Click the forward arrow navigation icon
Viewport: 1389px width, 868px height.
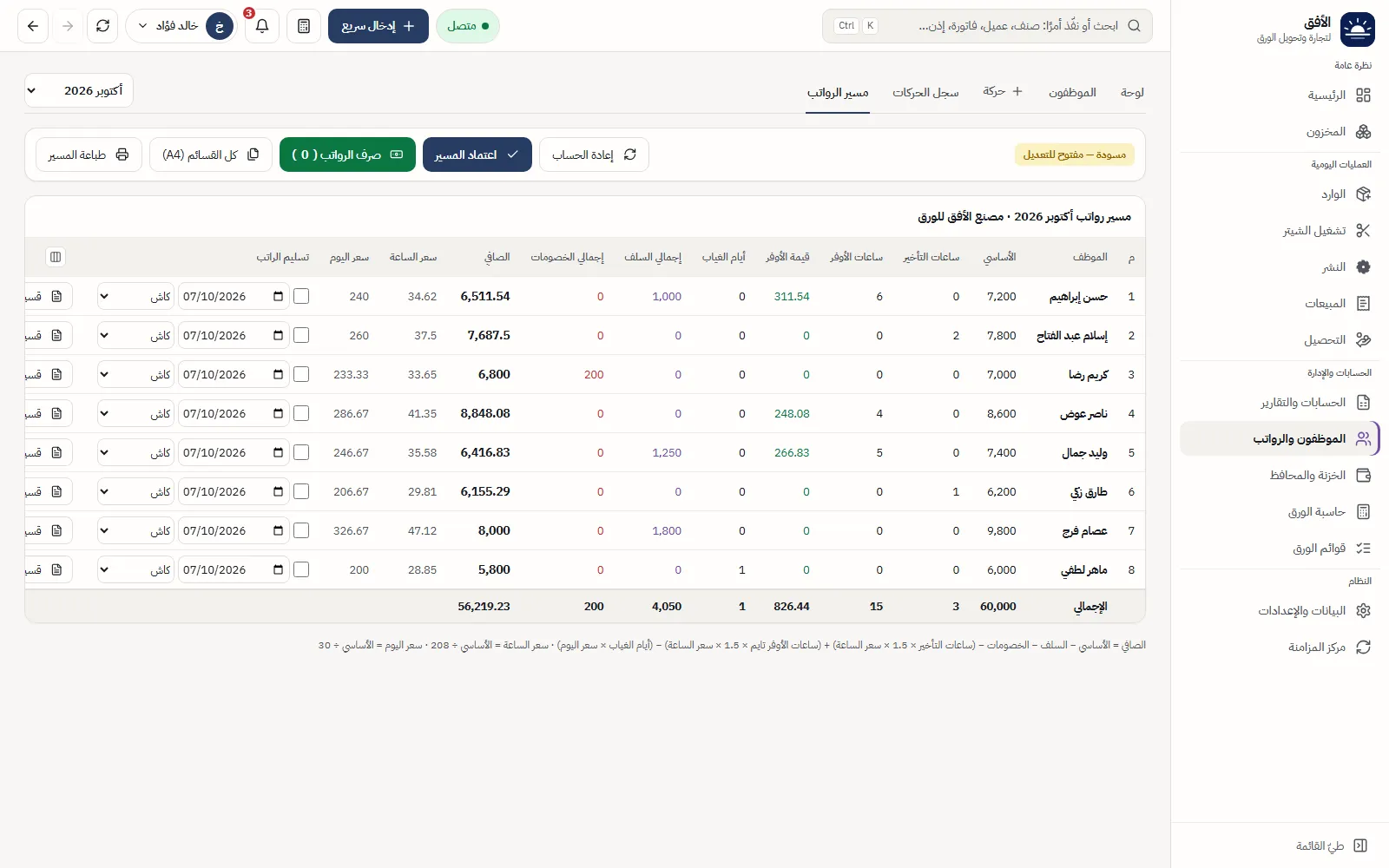click(68, 26)
